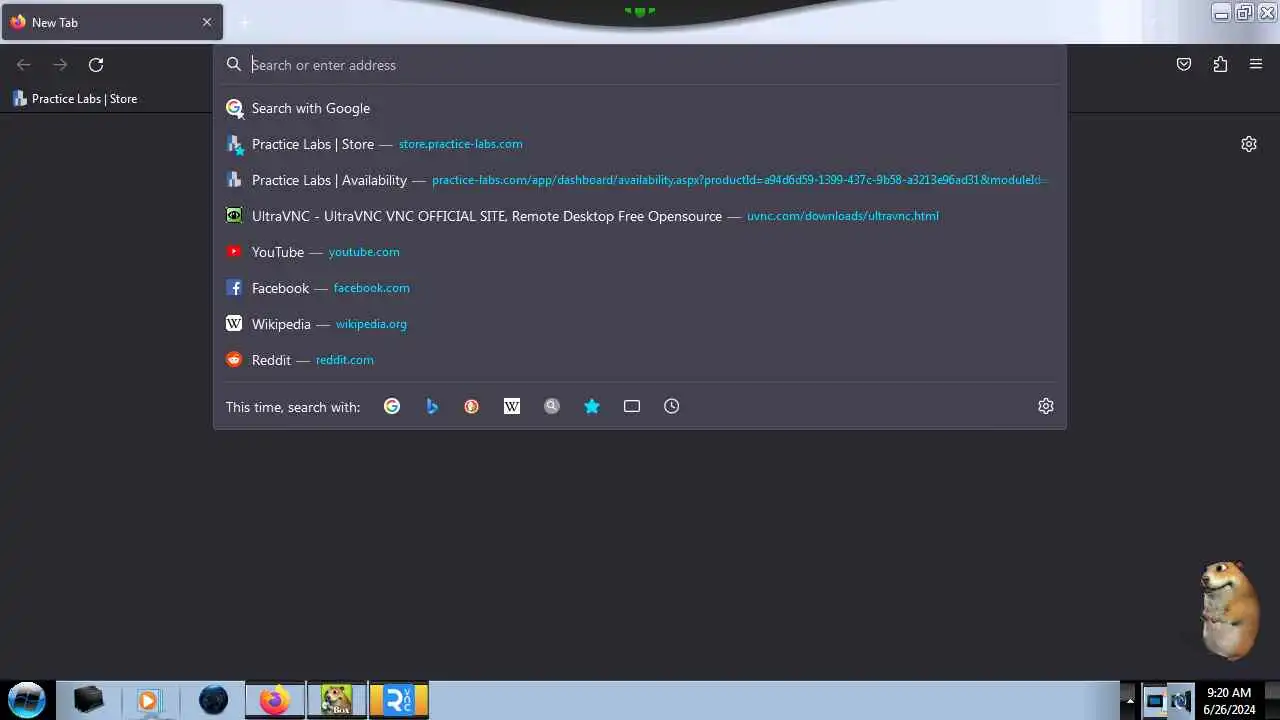Viewport: 1280px width, 720px height.
Task: Open Firefox from the taskbar
Action: click(x=274, y=700)
